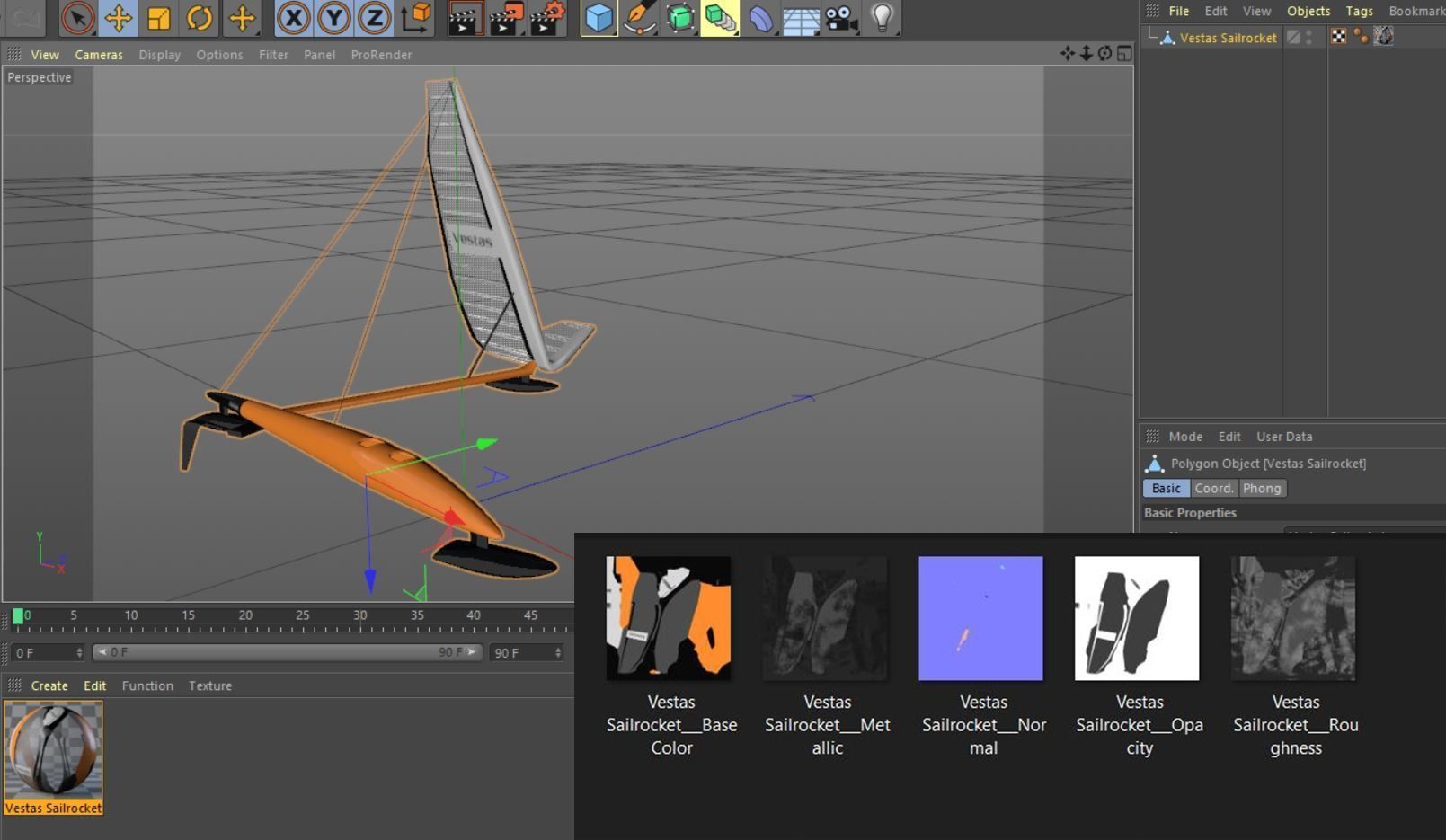Toggle Z axis lock
Screen dimensions: 1446x840
pyautogui.click(x=375, y=17)
